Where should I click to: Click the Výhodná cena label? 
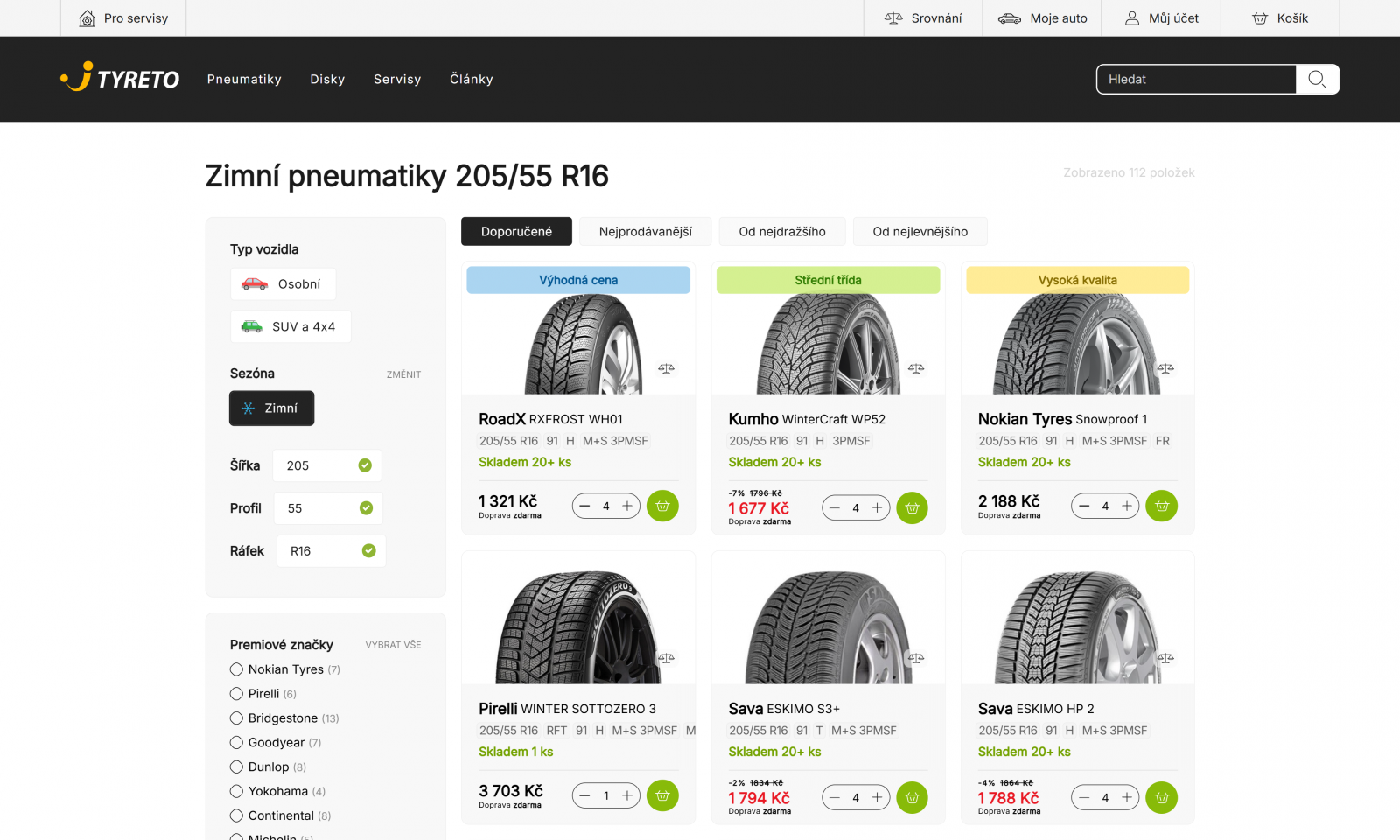point(578,280)
